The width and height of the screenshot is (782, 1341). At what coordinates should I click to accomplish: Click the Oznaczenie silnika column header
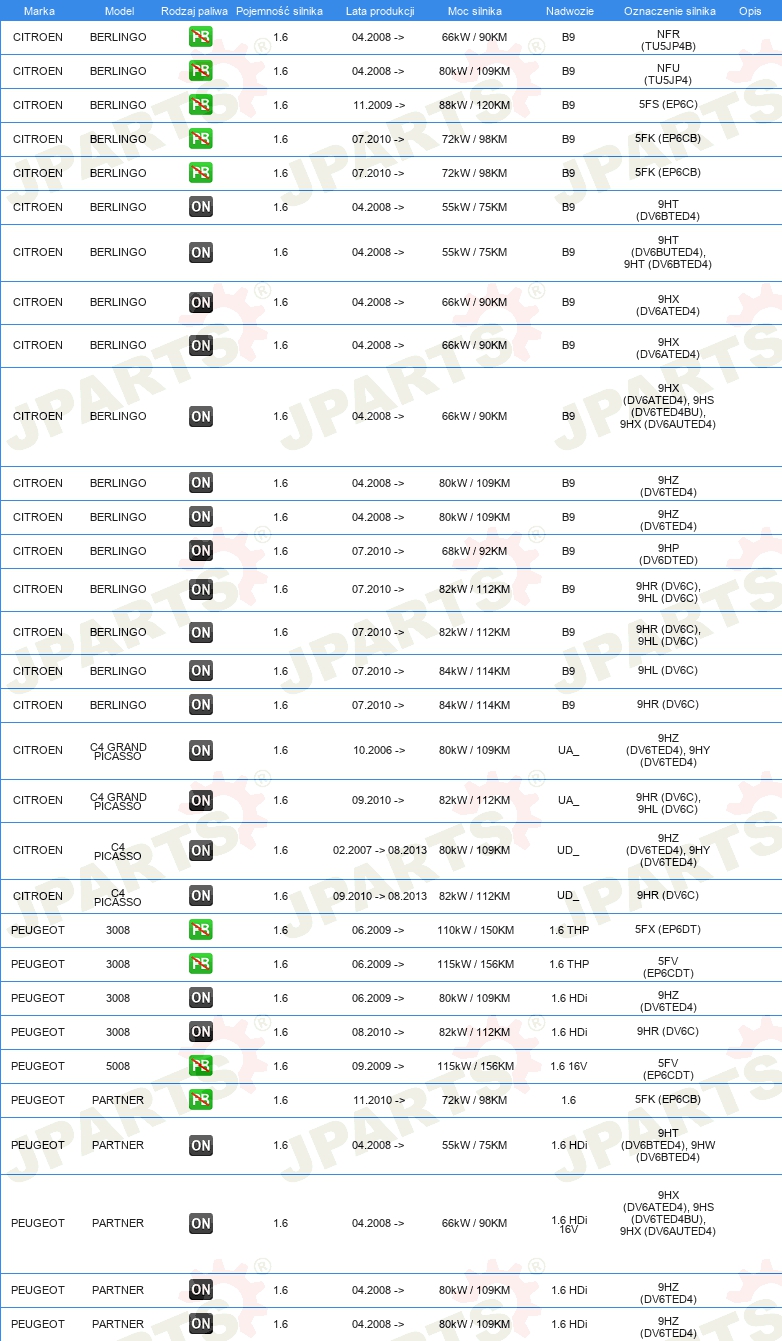[669, 10]
